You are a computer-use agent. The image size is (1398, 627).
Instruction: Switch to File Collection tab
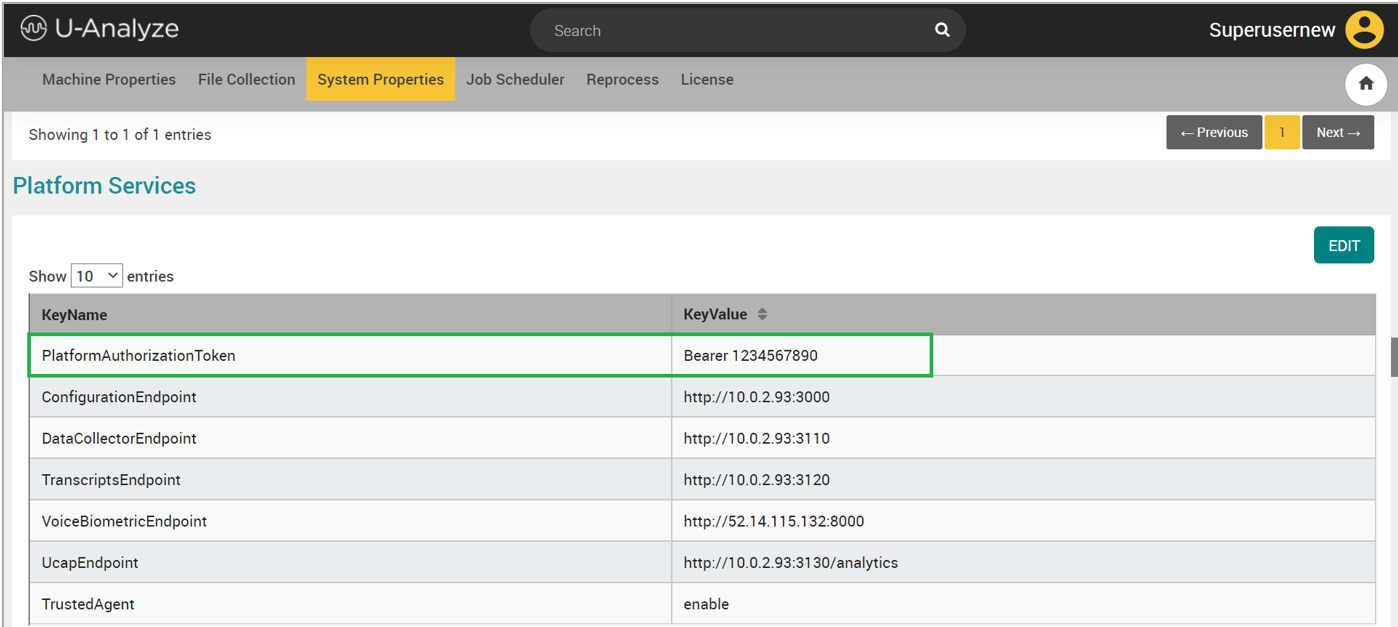click(x=247, y=79)
